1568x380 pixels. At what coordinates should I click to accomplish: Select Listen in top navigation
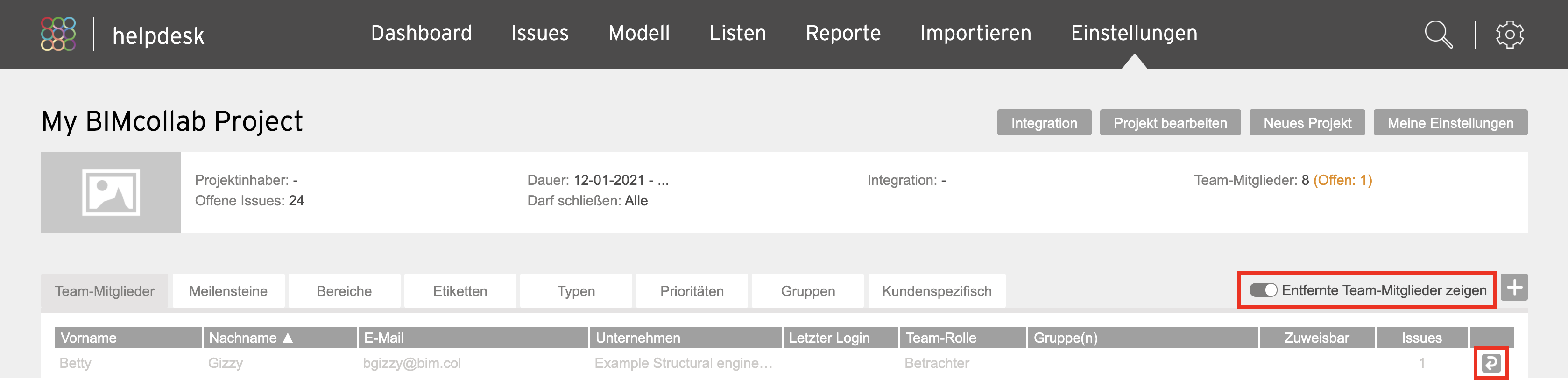click(738, 33)
